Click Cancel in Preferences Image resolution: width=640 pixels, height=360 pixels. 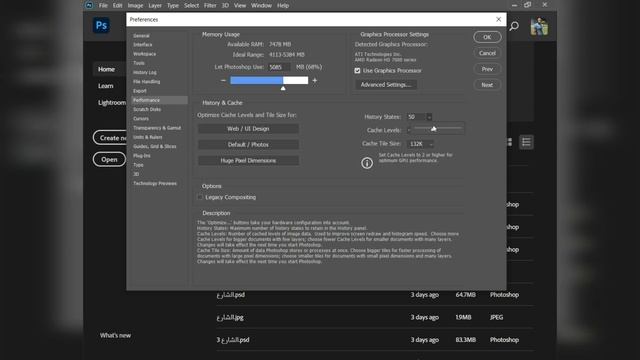click(487, 53)
